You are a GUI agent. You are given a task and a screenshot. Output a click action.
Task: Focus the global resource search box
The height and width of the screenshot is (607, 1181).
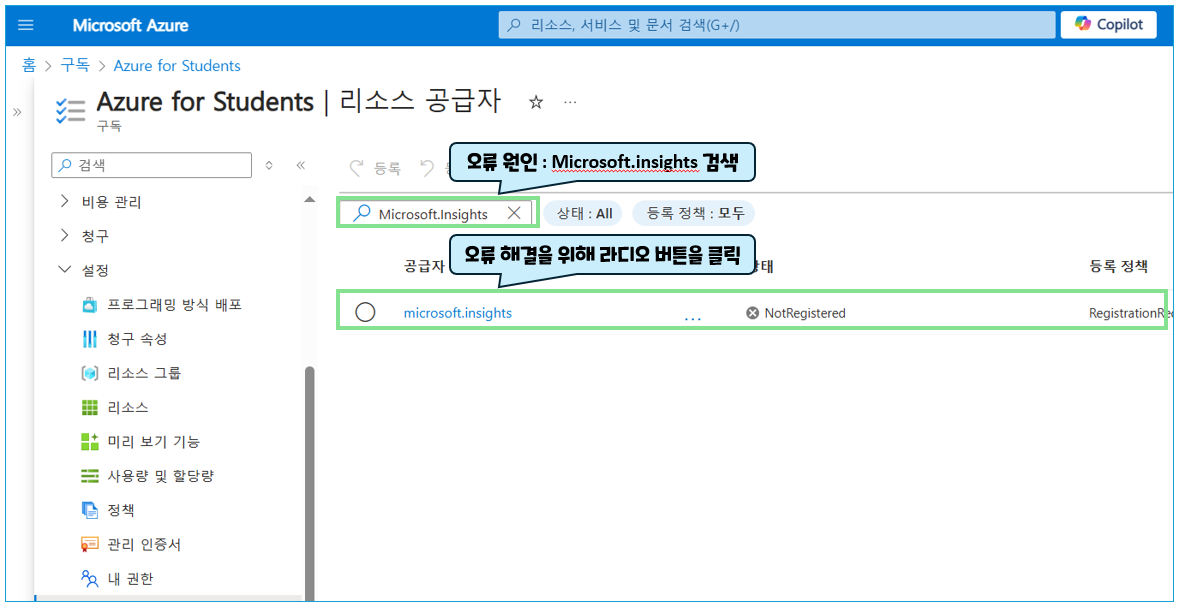(777, 25)
